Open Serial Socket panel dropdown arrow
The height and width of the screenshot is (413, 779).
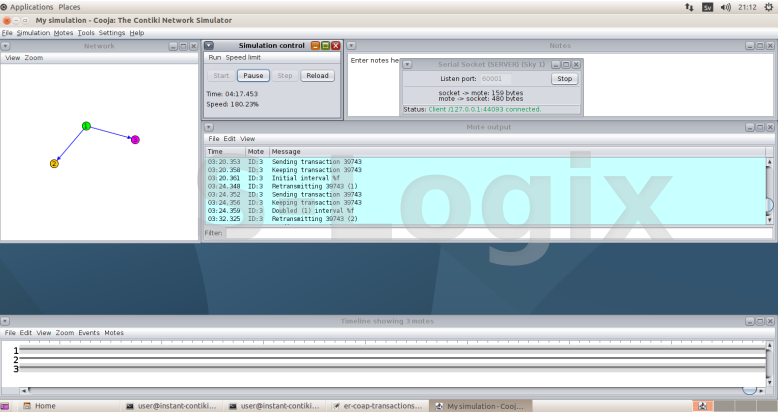click(x=407, y=65)
